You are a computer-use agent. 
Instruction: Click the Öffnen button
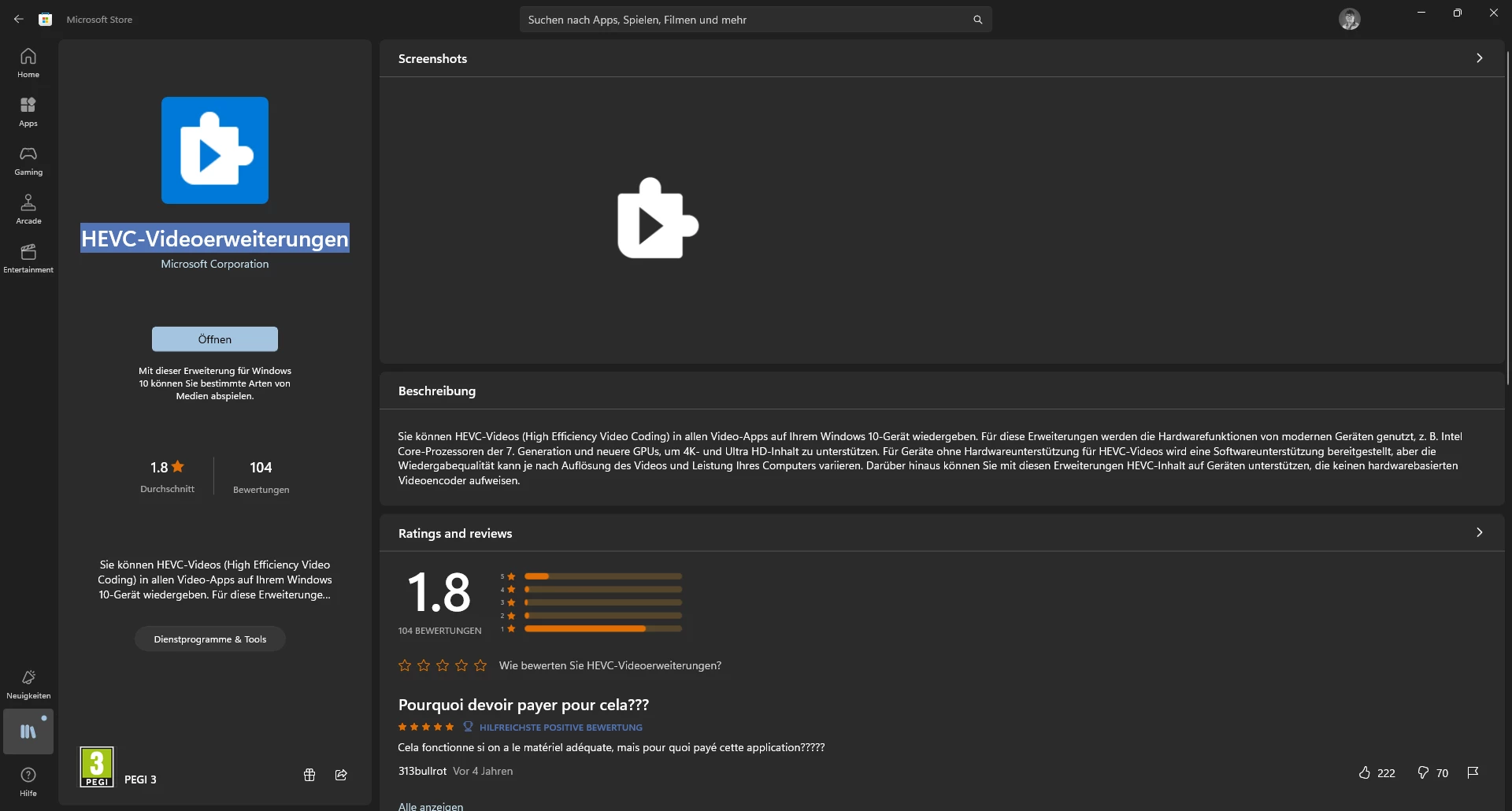tap(215, 339)
